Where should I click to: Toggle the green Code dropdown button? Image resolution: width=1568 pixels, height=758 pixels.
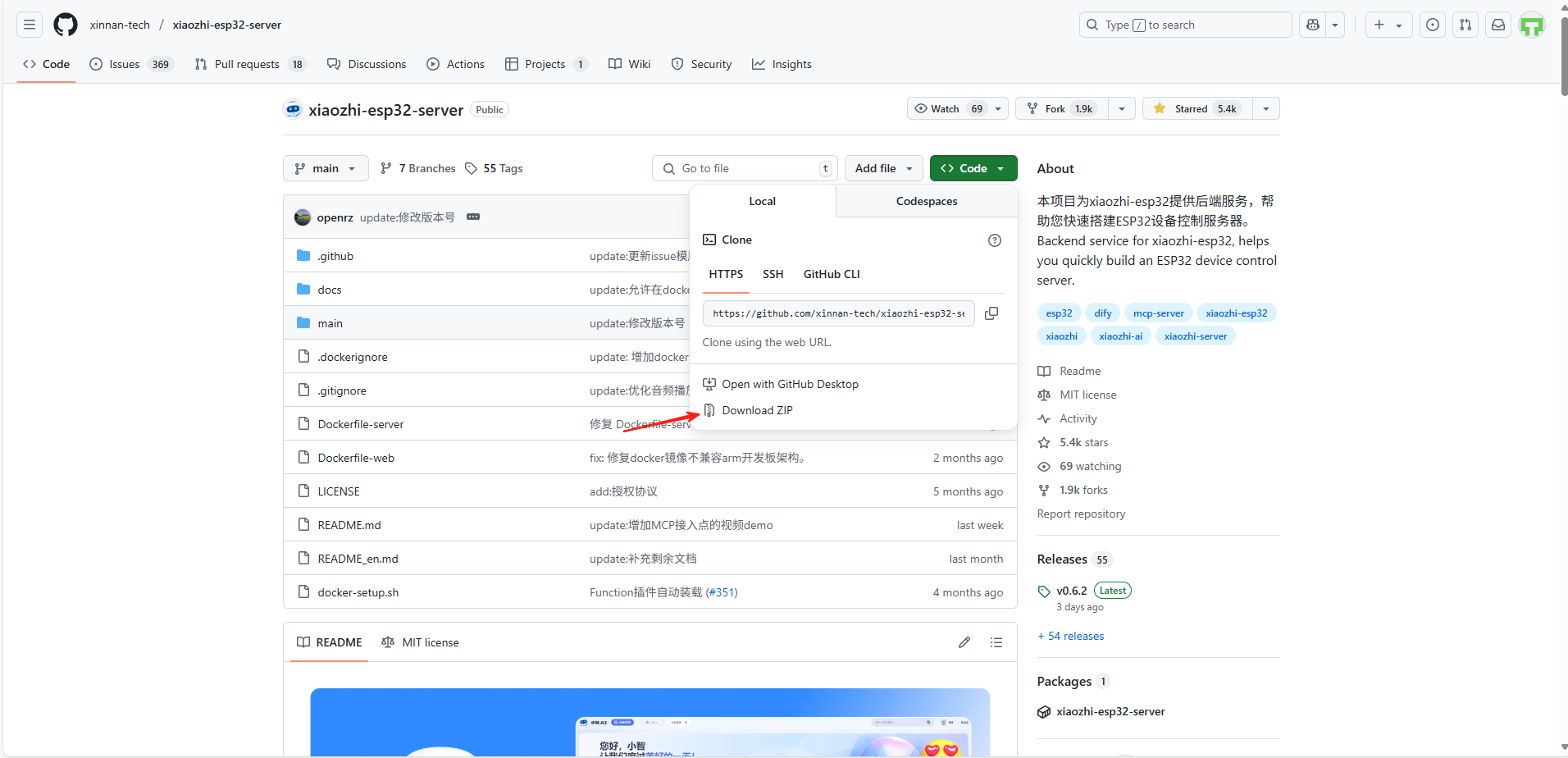pos(973,168)
